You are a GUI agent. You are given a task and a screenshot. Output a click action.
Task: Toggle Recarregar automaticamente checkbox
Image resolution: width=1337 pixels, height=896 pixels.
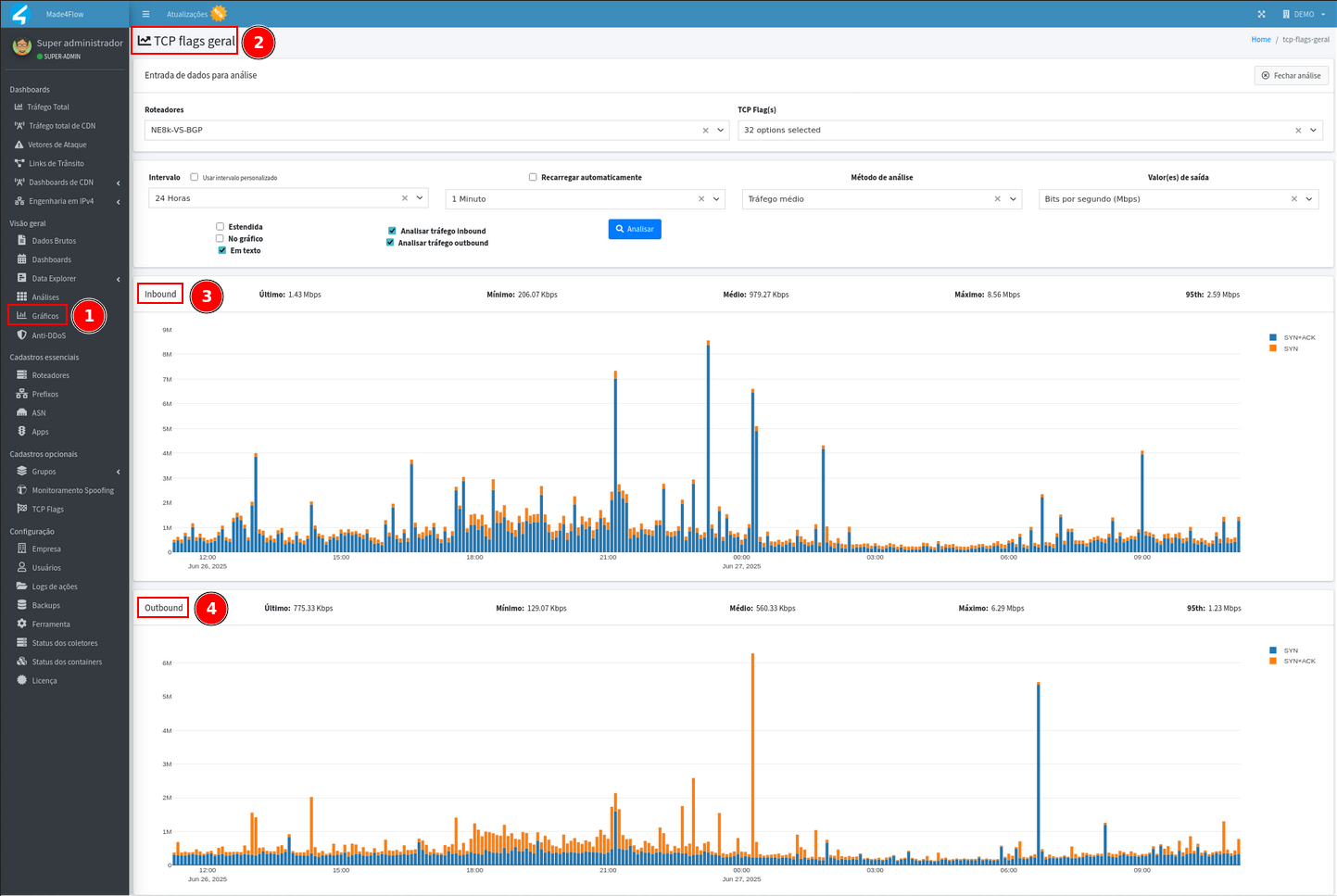click(533, 177)
